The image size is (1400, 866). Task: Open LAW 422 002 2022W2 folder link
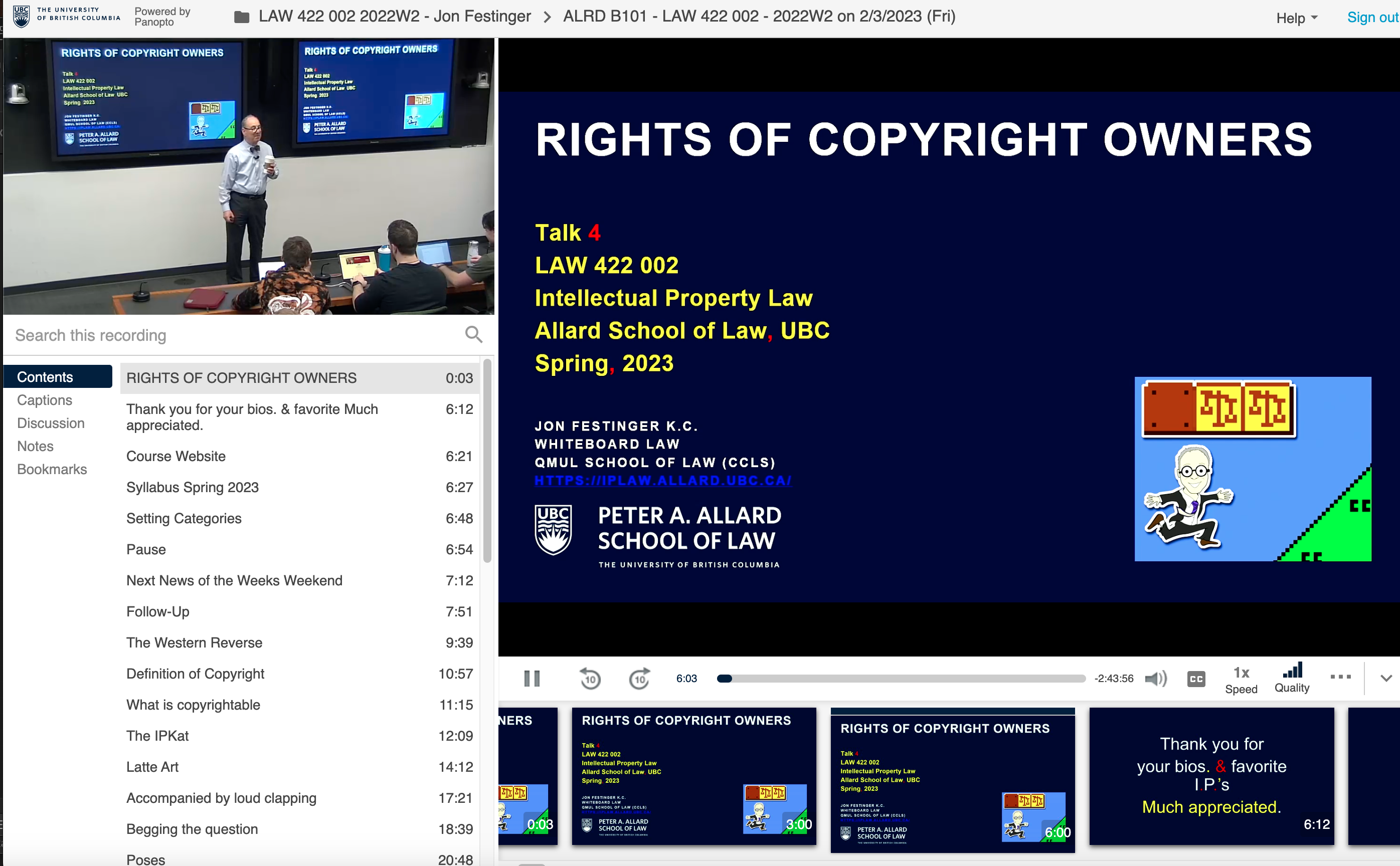coord(394,17)
